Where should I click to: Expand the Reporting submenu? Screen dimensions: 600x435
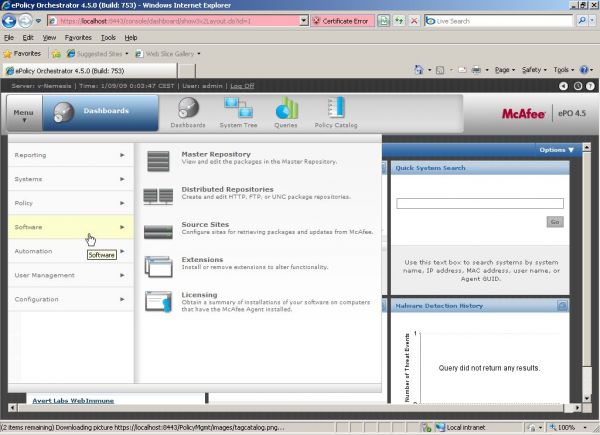click(x=71, y=155)
